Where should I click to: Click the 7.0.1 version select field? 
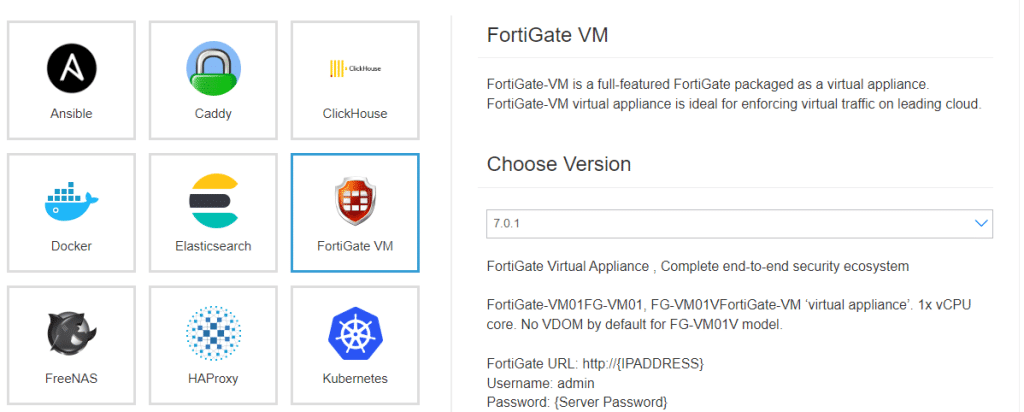tap(739, 223)
